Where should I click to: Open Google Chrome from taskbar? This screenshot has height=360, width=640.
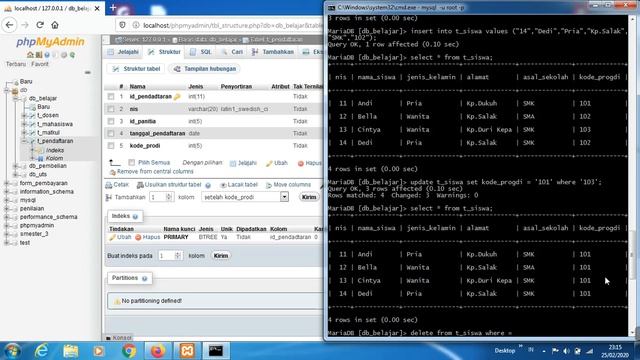coord(129,351)
